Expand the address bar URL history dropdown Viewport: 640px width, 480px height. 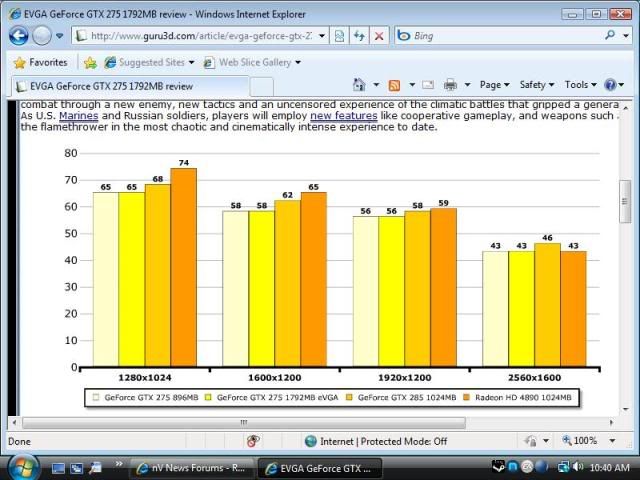(x=322, y=36)
